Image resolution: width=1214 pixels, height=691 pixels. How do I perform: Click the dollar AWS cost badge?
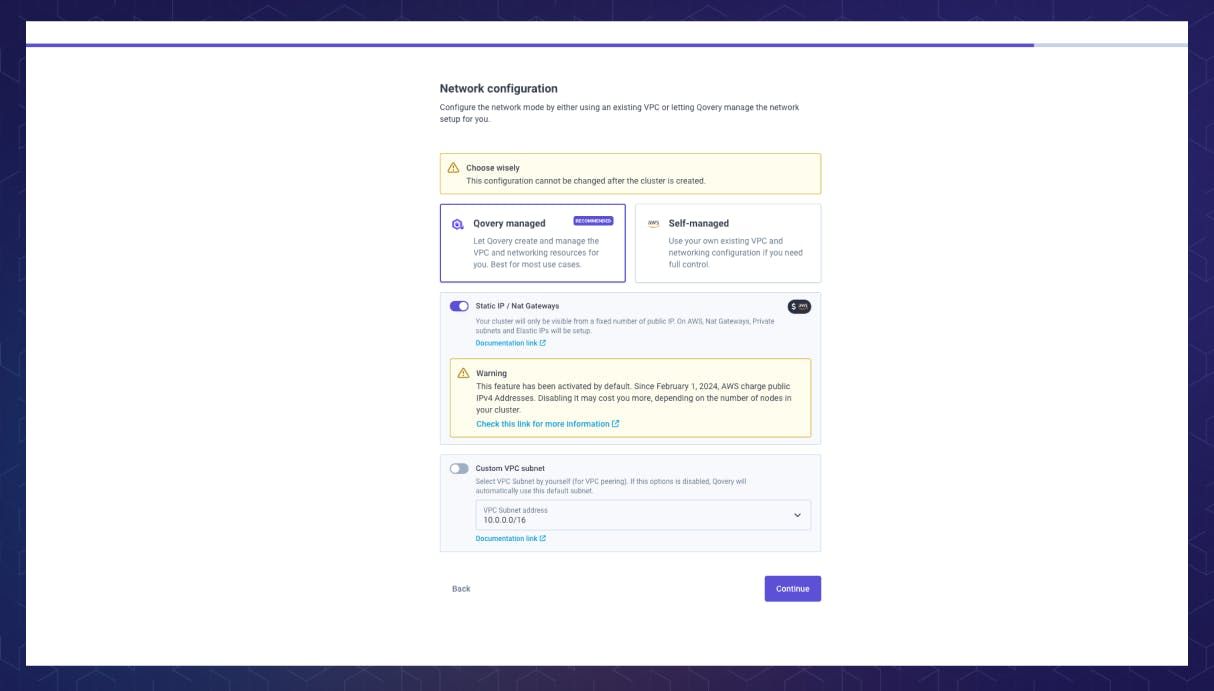coord(801,305)
